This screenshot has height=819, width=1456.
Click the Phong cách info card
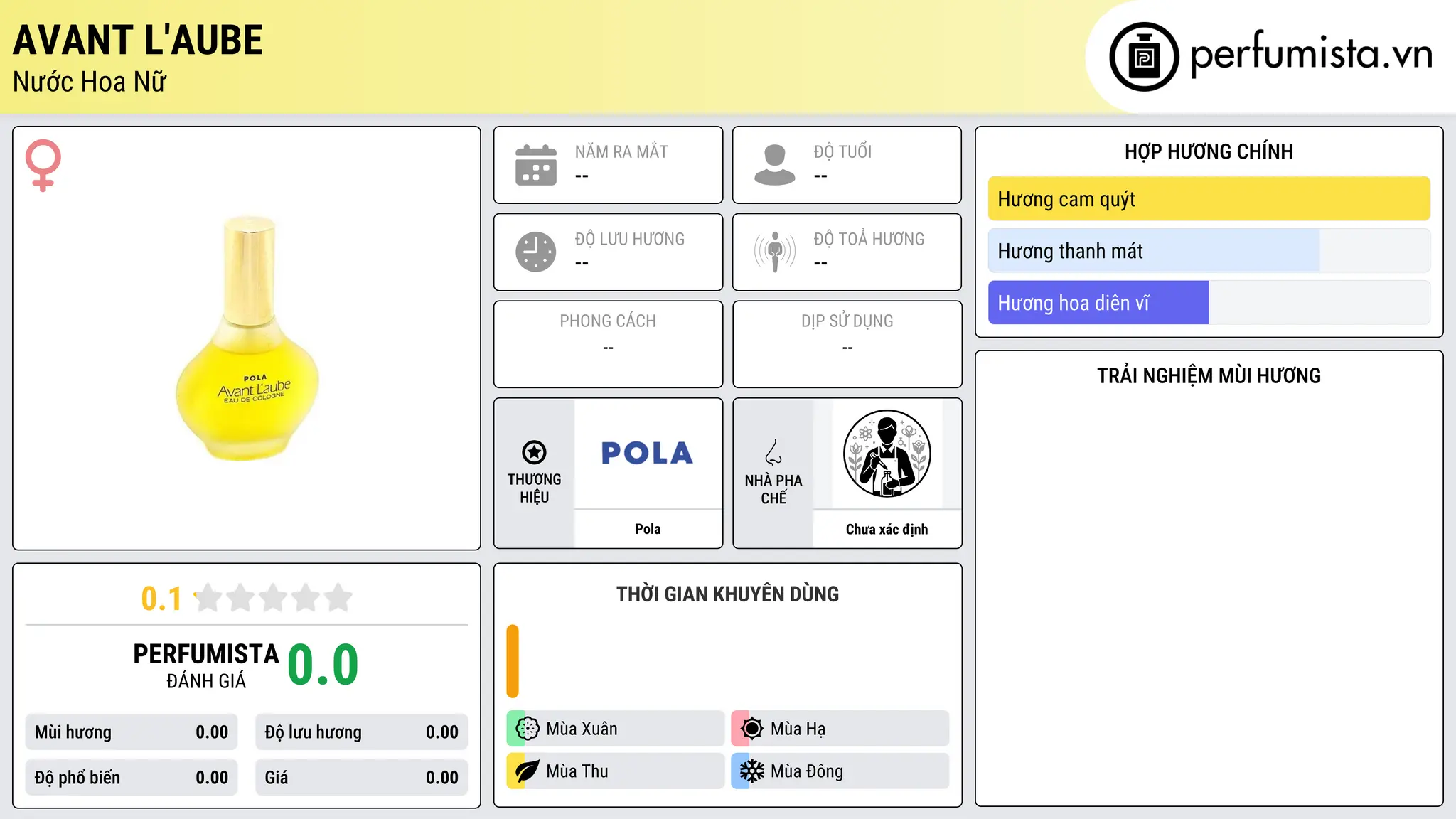pos(608,344)
